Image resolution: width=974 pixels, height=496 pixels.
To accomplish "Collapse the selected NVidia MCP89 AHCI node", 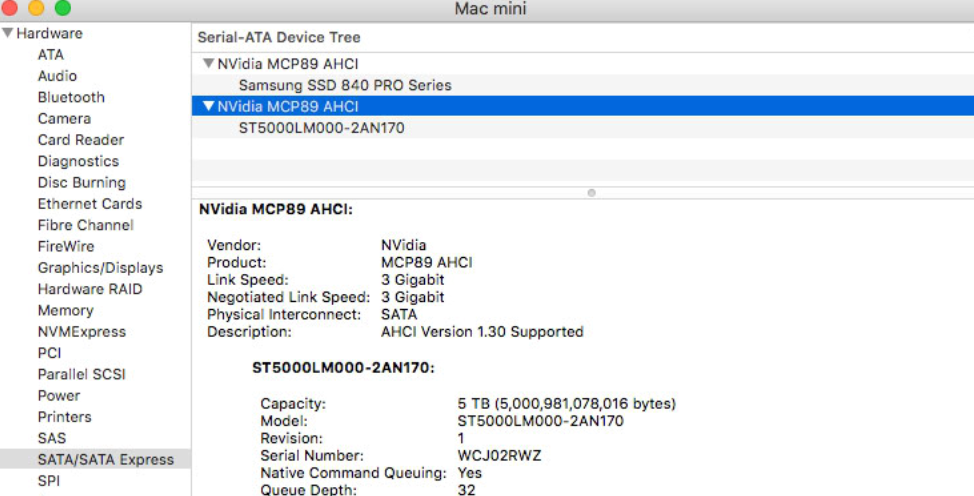I will [x=209, y=106].
